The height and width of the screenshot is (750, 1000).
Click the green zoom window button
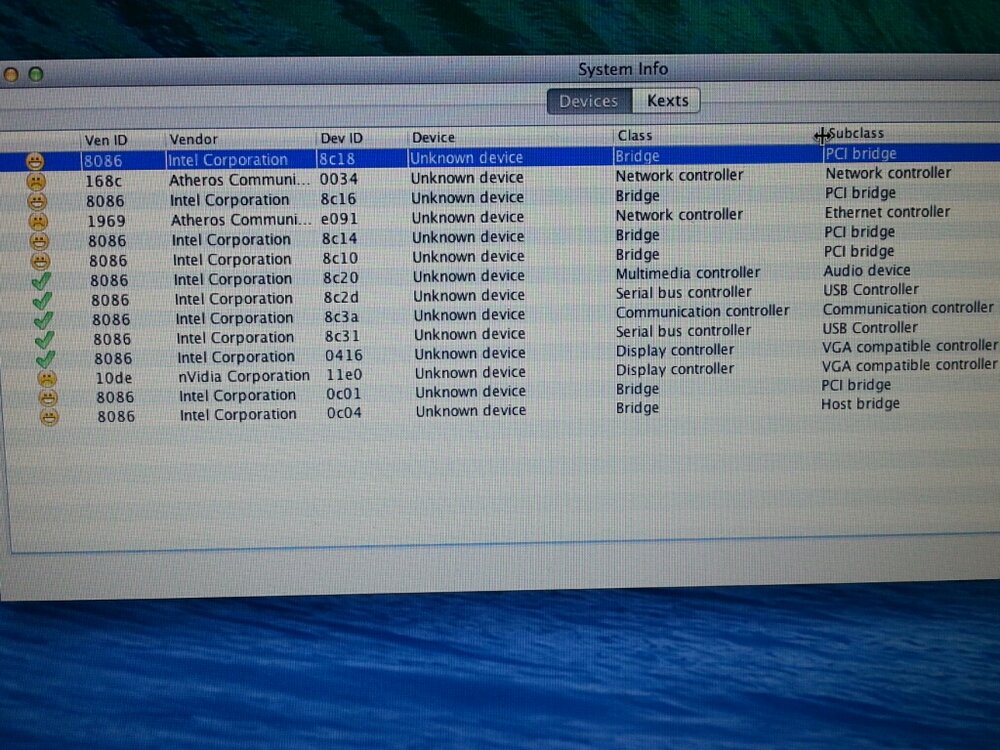[x=36, y=74]
